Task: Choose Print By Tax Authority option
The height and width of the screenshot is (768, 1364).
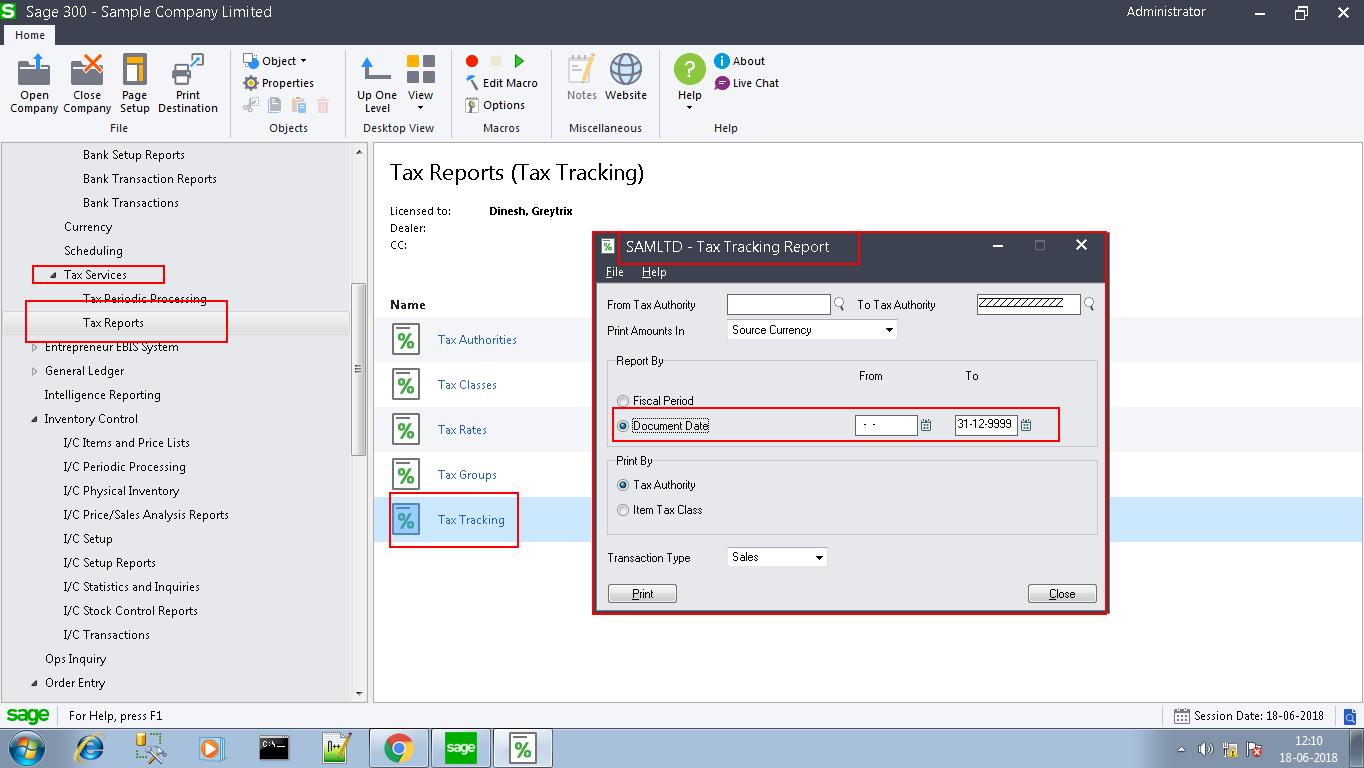Action: (623, 485)
